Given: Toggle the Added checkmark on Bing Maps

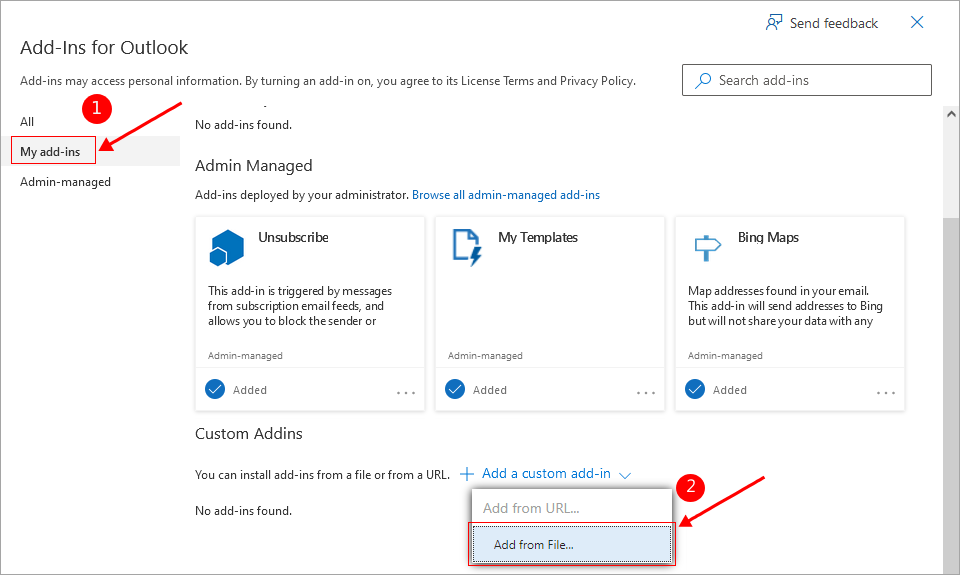Looking at the screenshot, I should coord(695,389).
